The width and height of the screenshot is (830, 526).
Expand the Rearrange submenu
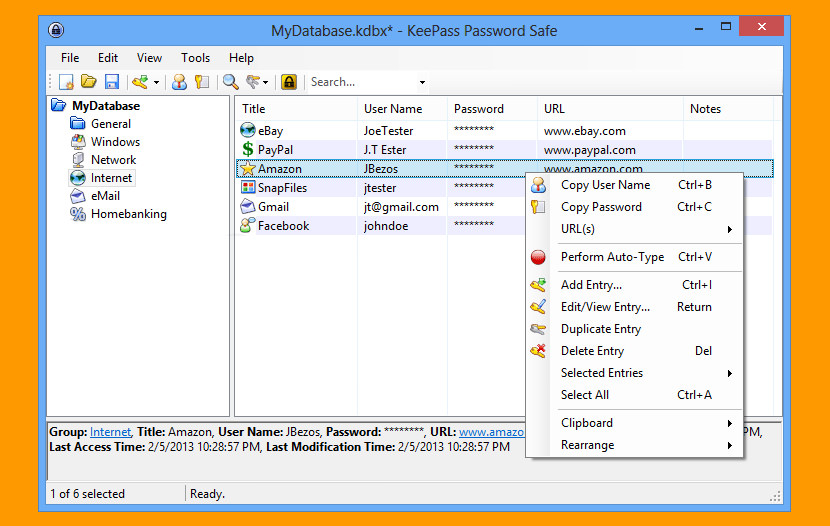[635, 445]
